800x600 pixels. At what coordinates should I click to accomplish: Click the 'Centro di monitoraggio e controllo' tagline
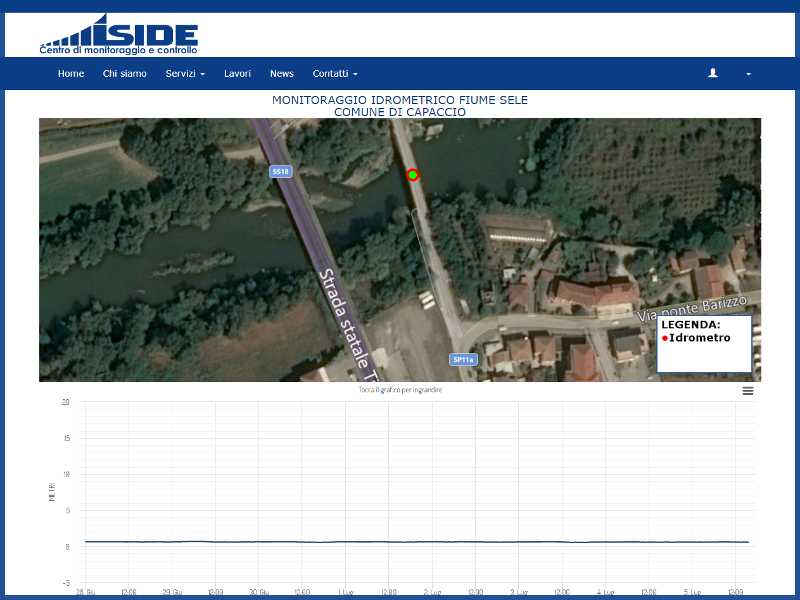coord(118,50)
